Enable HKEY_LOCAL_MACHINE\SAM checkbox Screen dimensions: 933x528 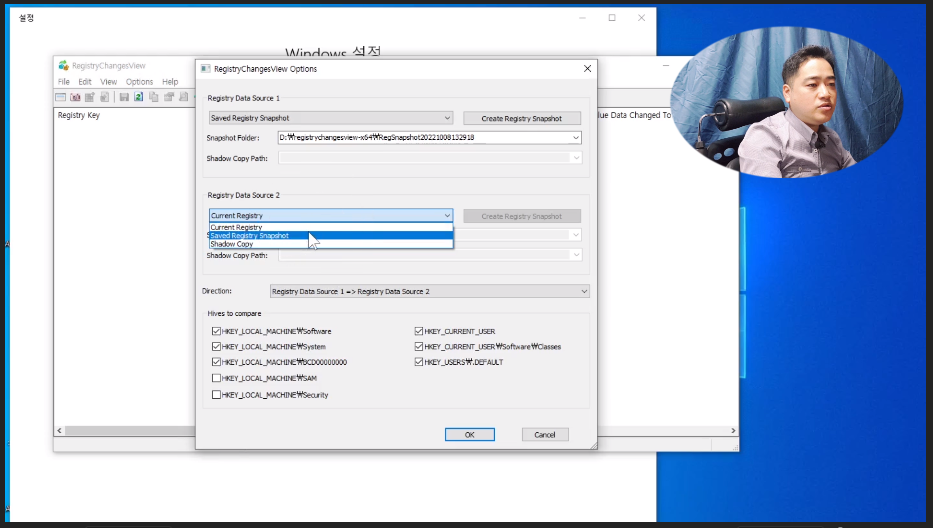216,378
